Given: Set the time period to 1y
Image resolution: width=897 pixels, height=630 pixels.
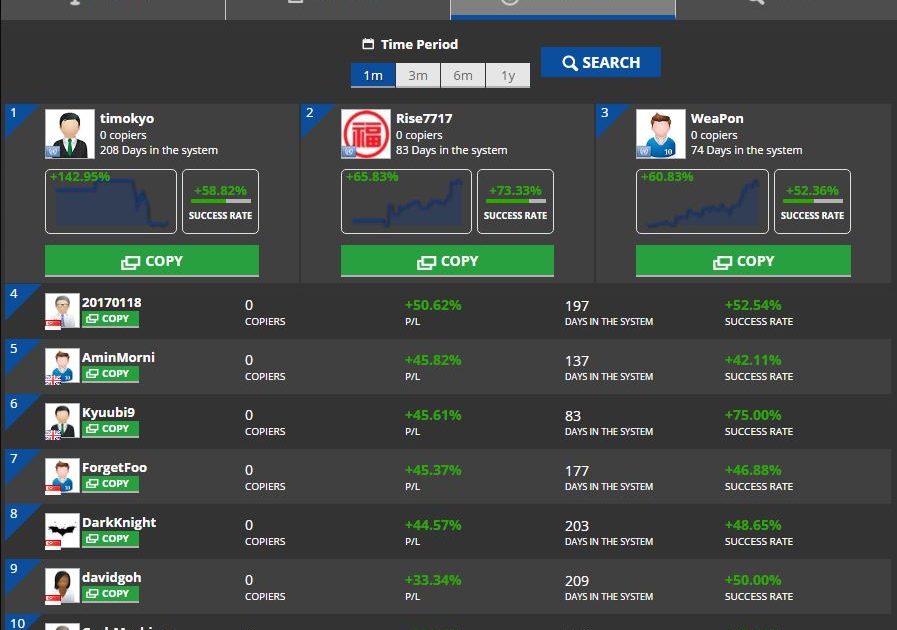Looking at the screenshot, I should (508, 76).
